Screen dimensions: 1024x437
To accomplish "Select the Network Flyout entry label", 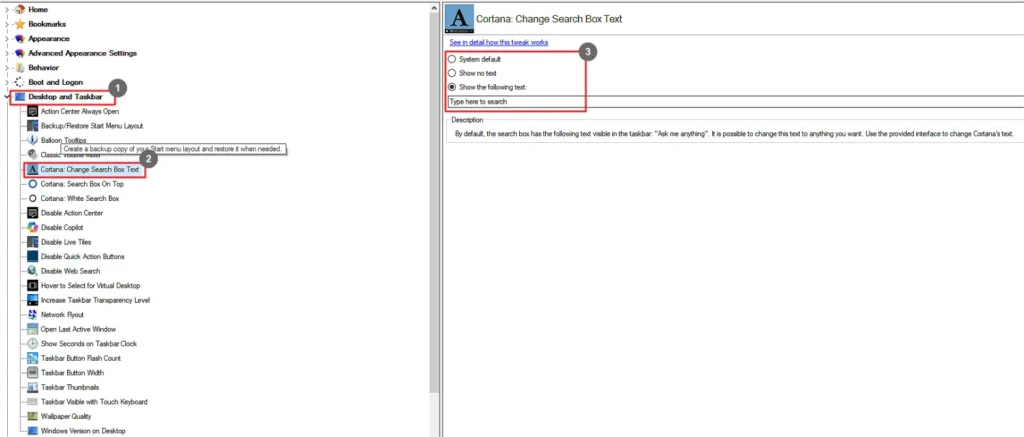I will (62, 314).
